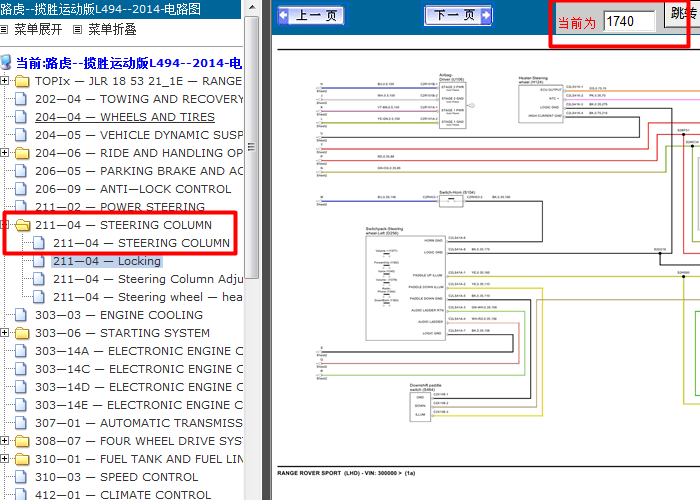Open the 211-04 Steering Column child page
The width and height of the screenshot is (700, 500).
142,243
